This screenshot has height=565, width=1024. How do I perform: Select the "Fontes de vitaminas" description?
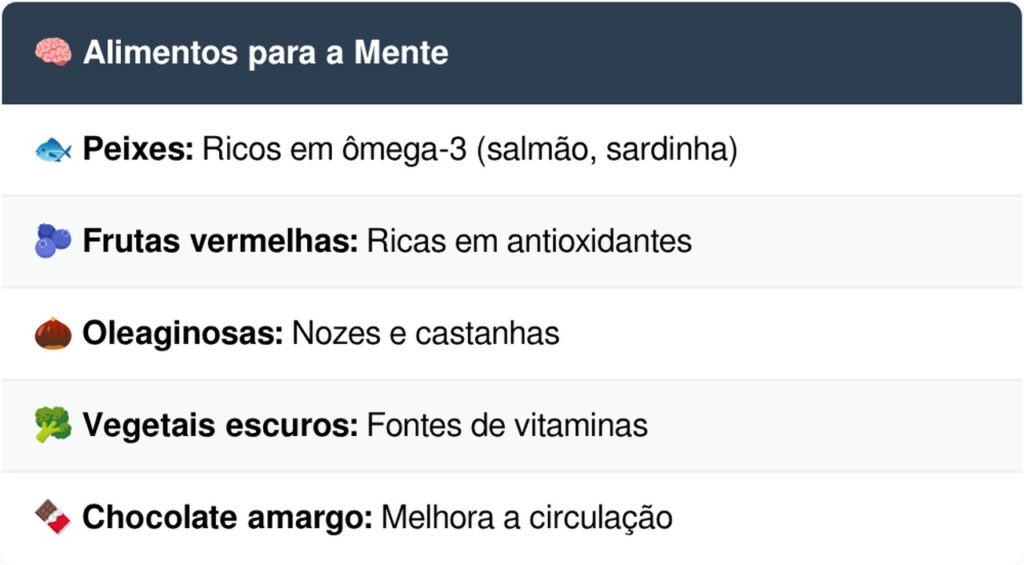coord(507,425)
